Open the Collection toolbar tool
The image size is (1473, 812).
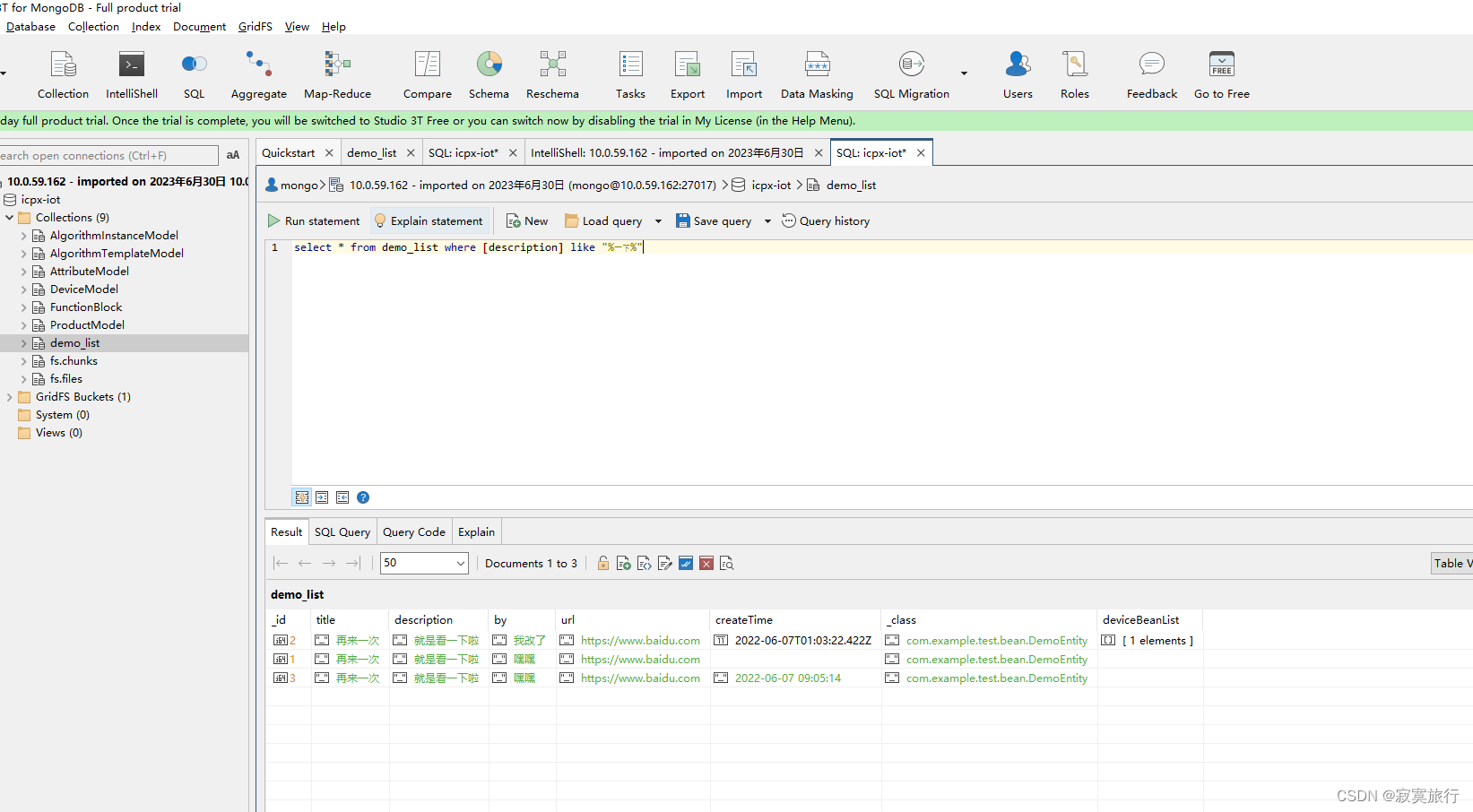tap(63, 75)
